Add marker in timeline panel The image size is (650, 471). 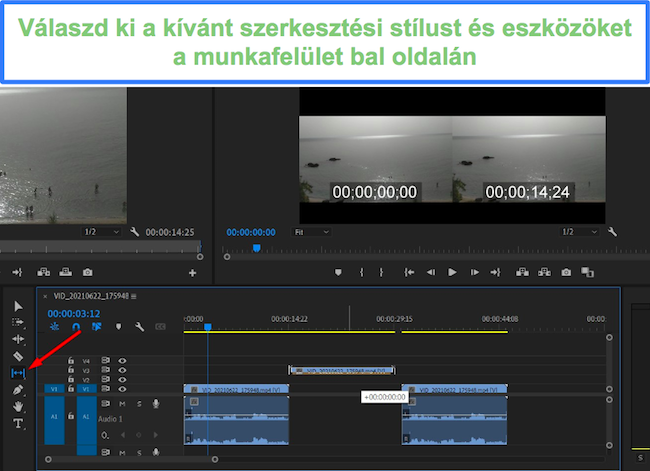119,327
